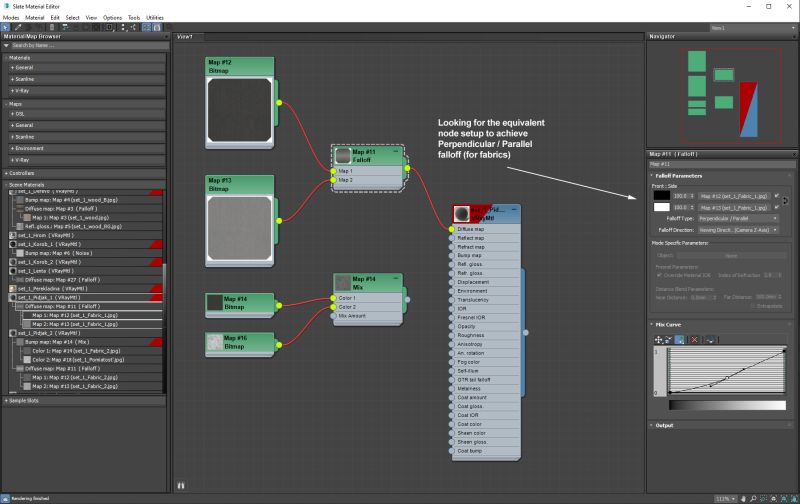The image size is (800, 504).
Task: Open the Falloff Type dropdown
Action: [x=738, y=218]
